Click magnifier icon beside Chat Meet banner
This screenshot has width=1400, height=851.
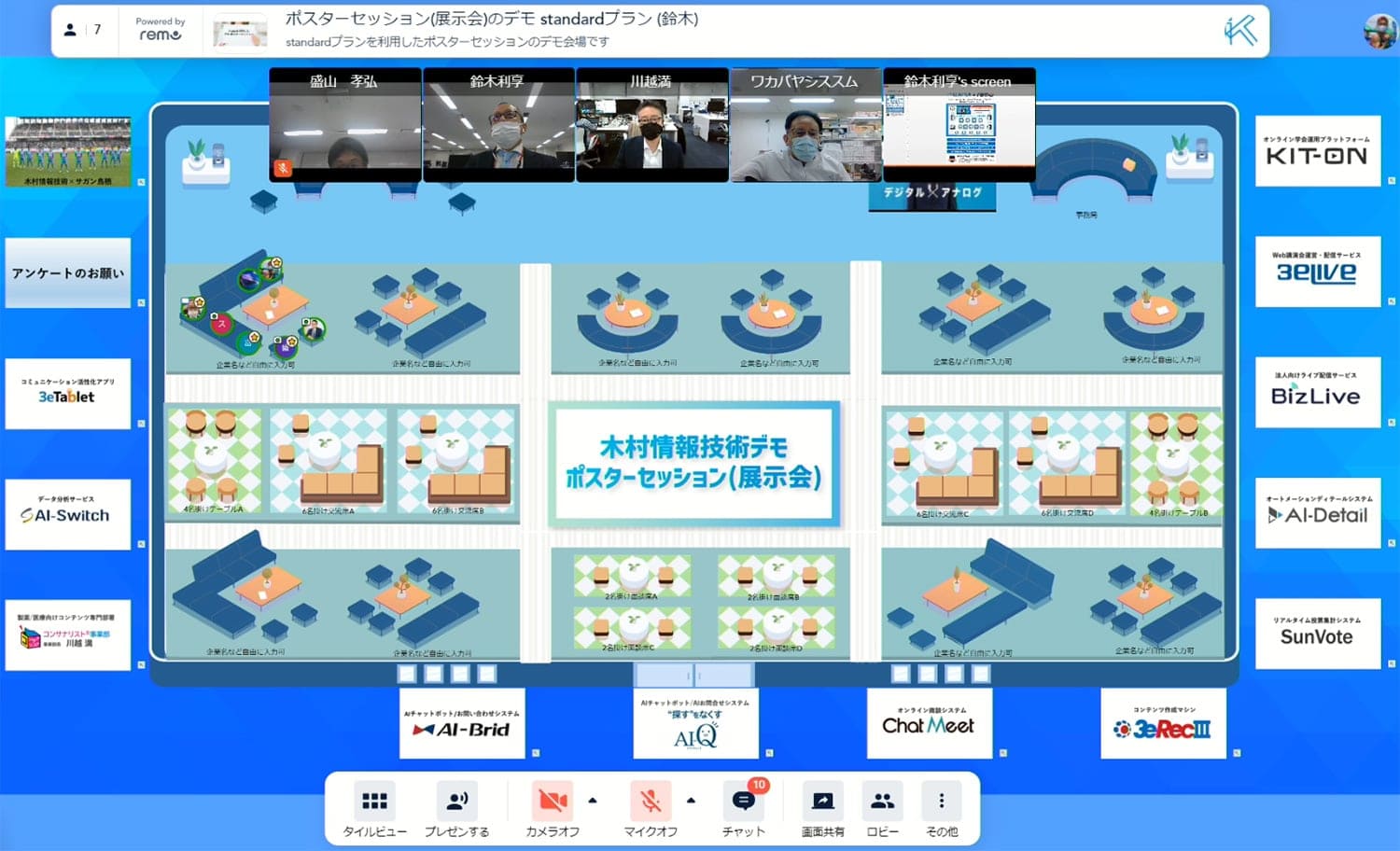[x=1003, y=753]
